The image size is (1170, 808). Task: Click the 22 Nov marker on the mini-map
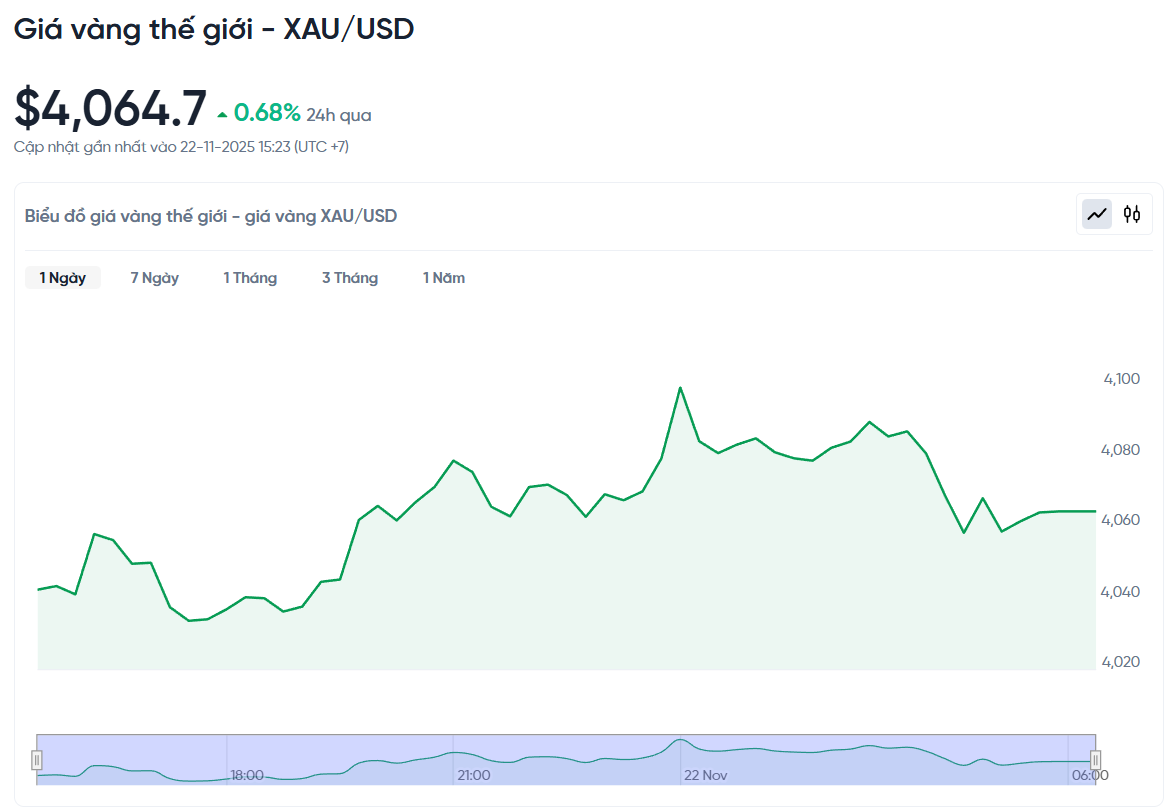click(x=706, y=774)
